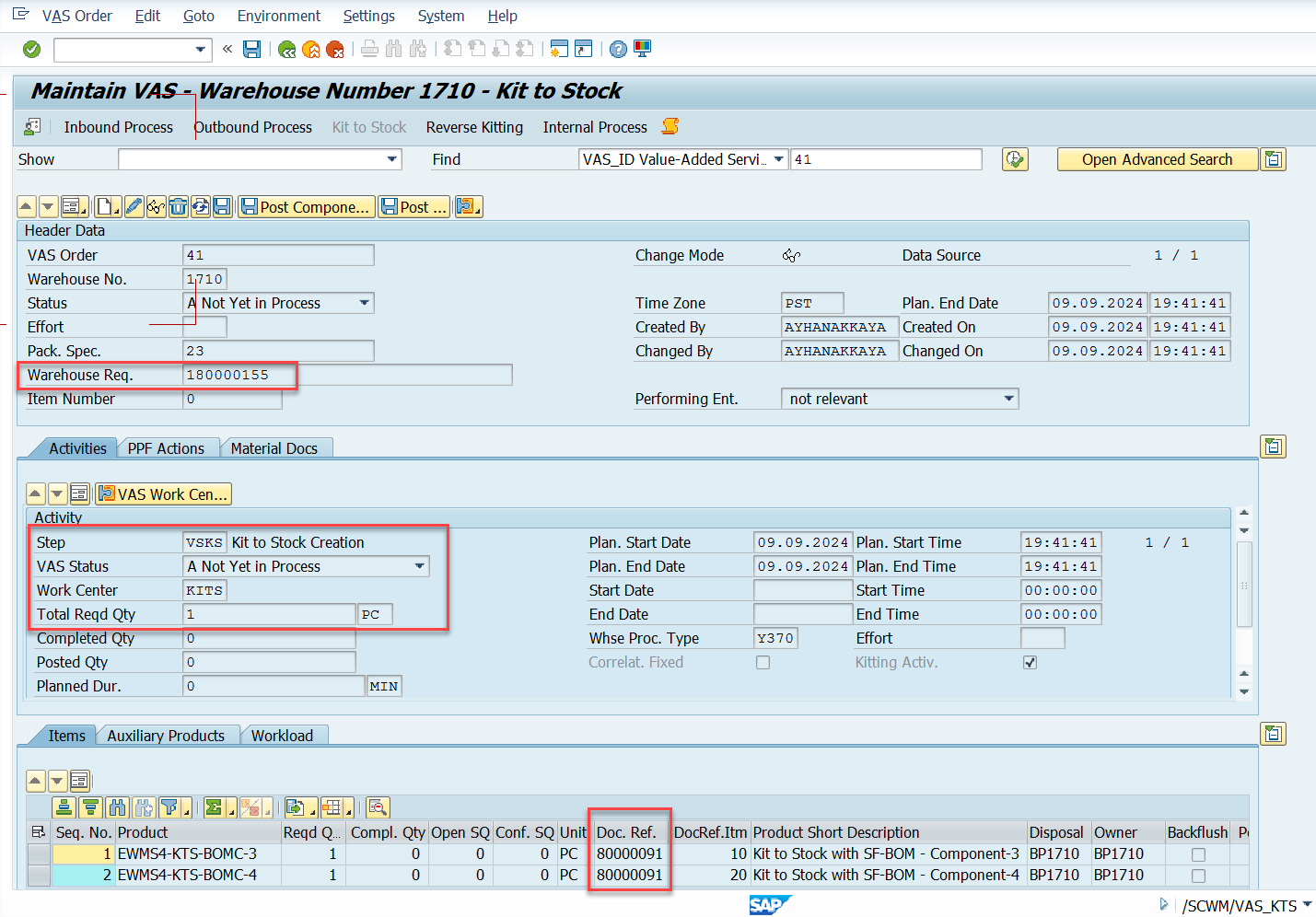This screenshot has height=917, width=1316.
Task: Open the Help question mark icon
Action: point(618,49)
